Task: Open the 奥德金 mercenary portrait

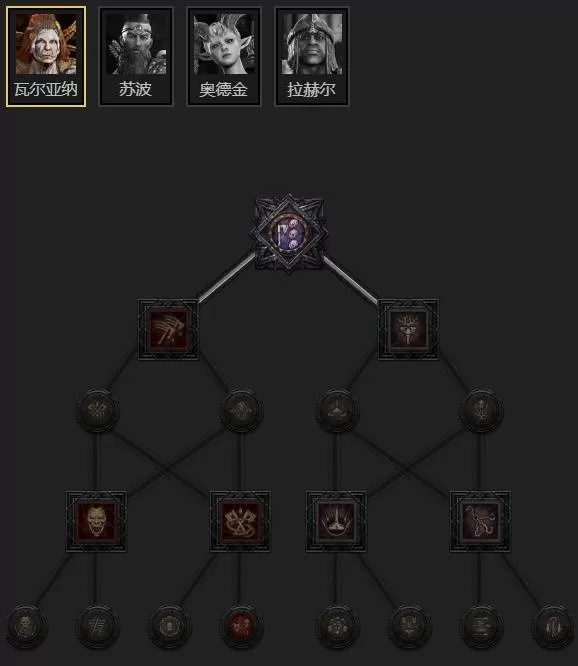Action: [224, 56]
